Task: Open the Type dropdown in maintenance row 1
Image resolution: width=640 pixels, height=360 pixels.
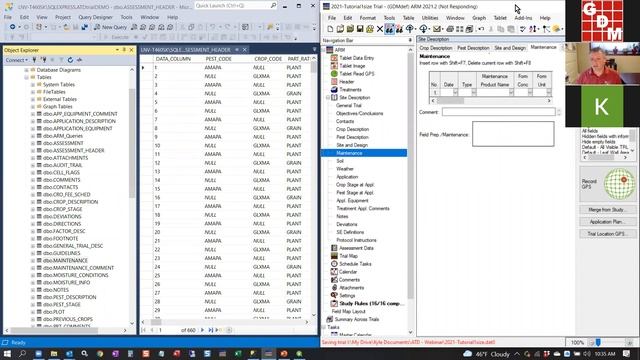Action: [x=473, y=93]
